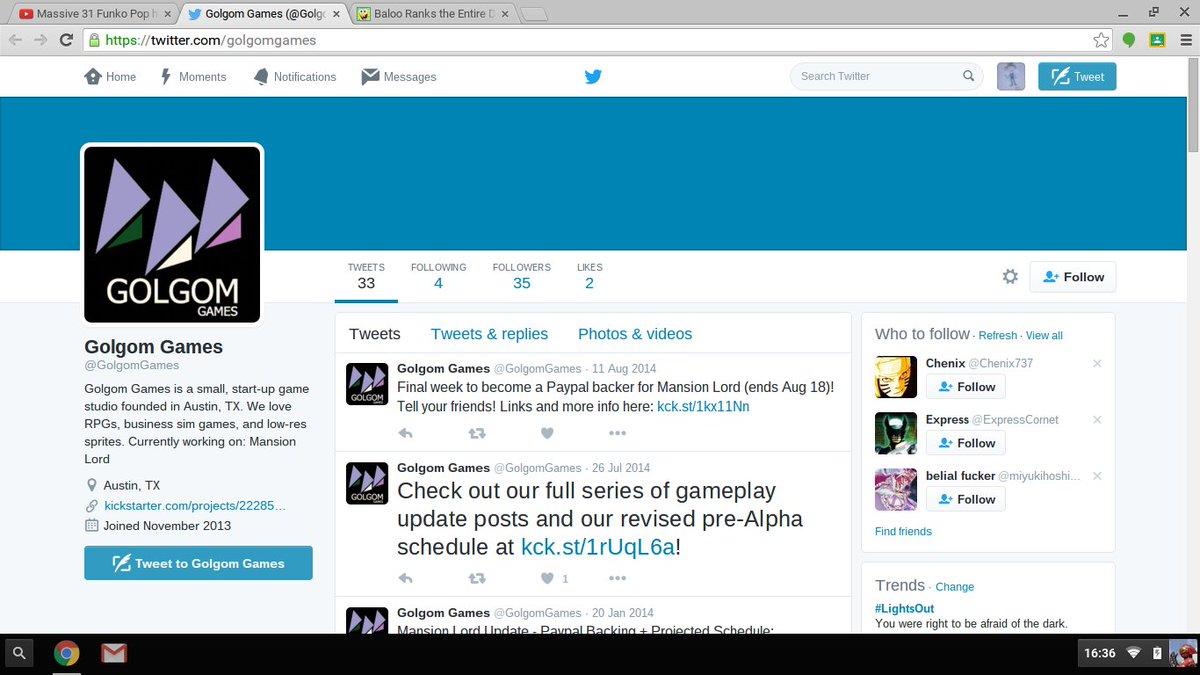Follow belial fucker from suggestions
Image resolution: width=1200 pixels, height=675 pixels.
pyautogui.click(x=965, y=499)
